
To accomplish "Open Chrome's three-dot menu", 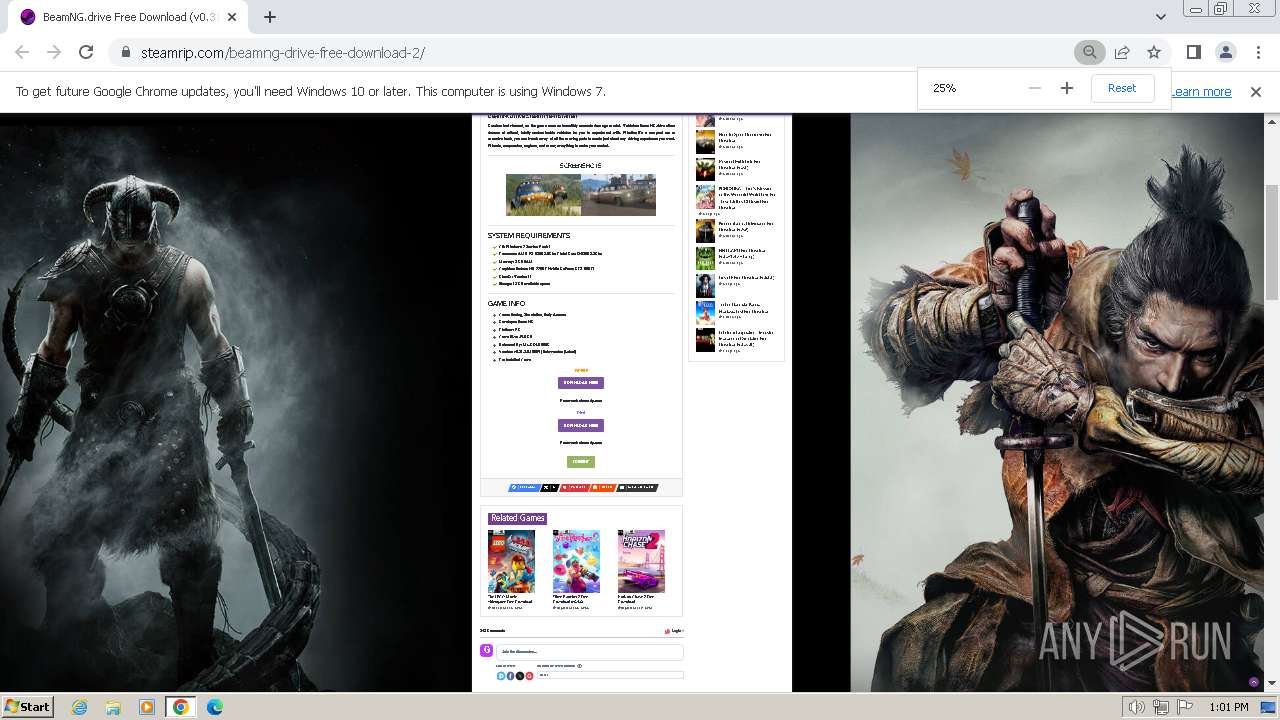I will (1257, 52).
